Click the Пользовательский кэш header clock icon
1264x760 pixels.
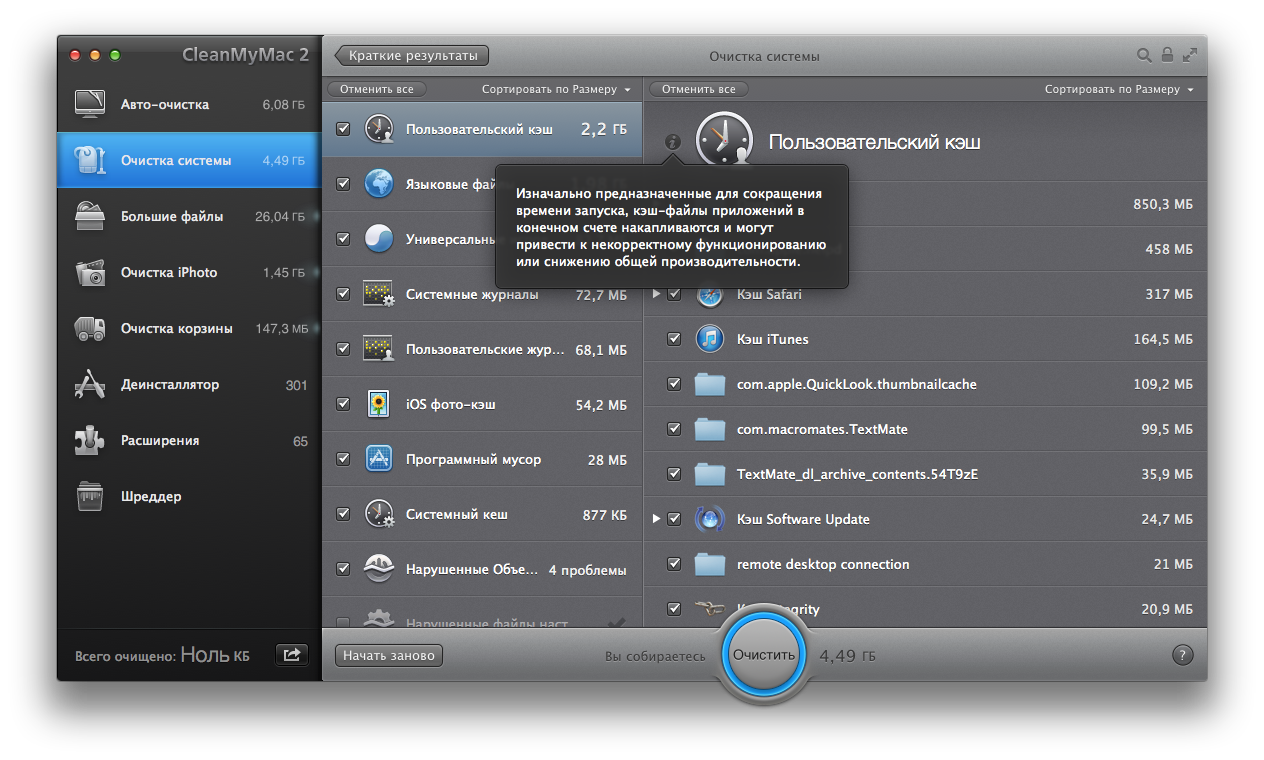pos(722,139)
